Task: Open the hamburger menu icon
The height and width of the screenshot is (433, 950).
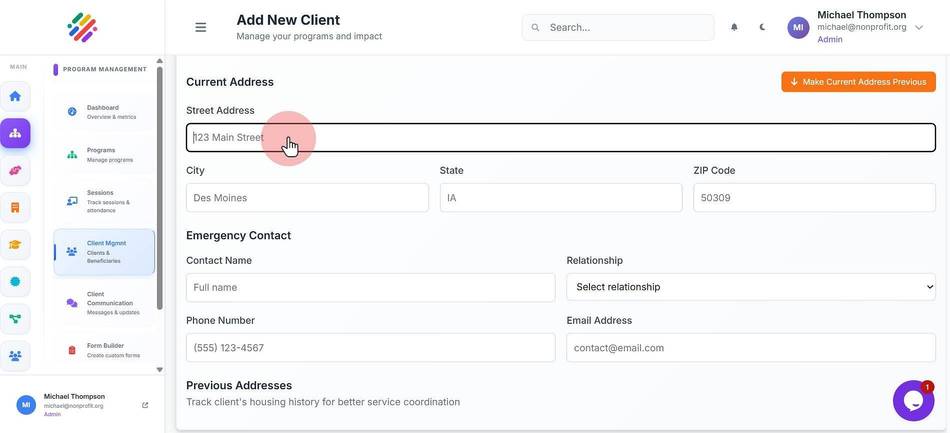Action: tap(201, 27)
